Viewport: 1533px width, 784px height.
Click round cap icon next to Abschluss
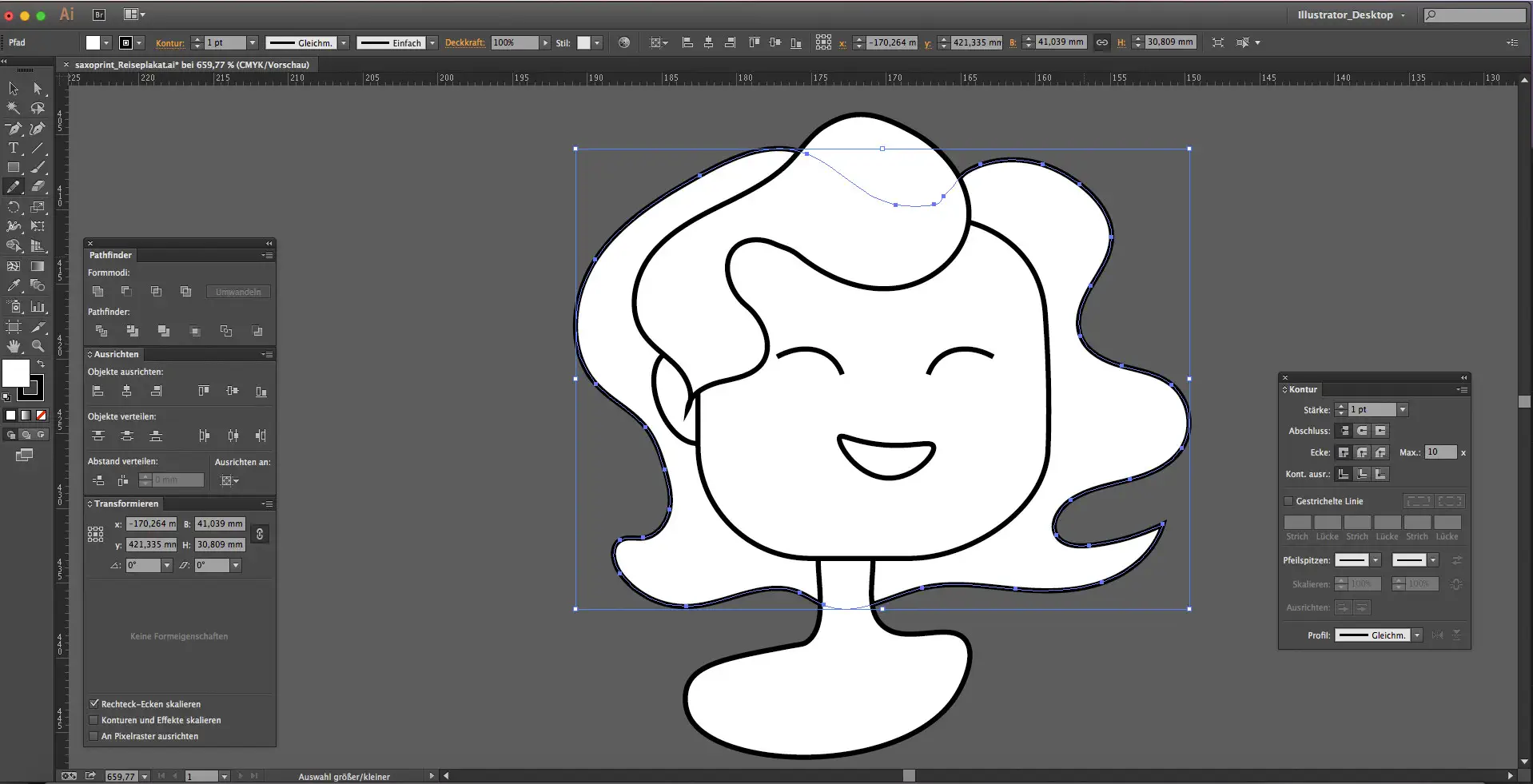coord(1362,431)
